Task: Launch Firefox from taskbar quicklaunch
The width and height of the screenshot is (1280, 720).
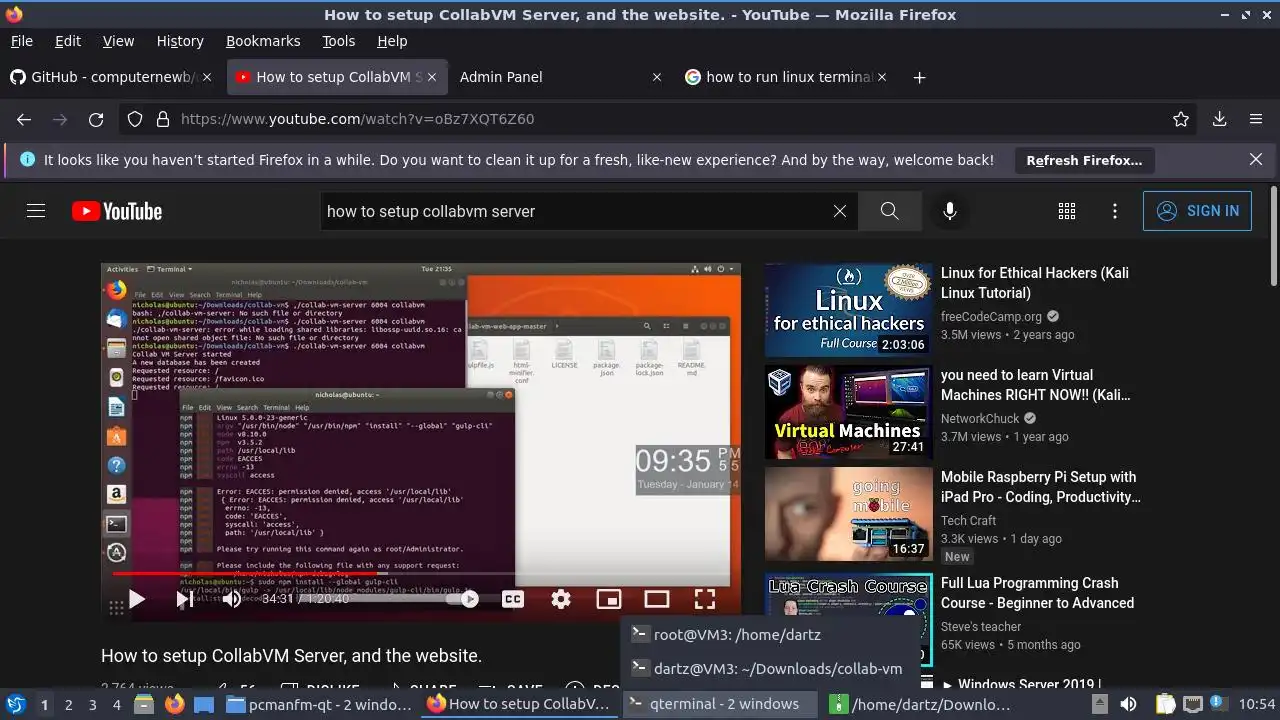Action: pyautogui.click(x=175, y=704)
